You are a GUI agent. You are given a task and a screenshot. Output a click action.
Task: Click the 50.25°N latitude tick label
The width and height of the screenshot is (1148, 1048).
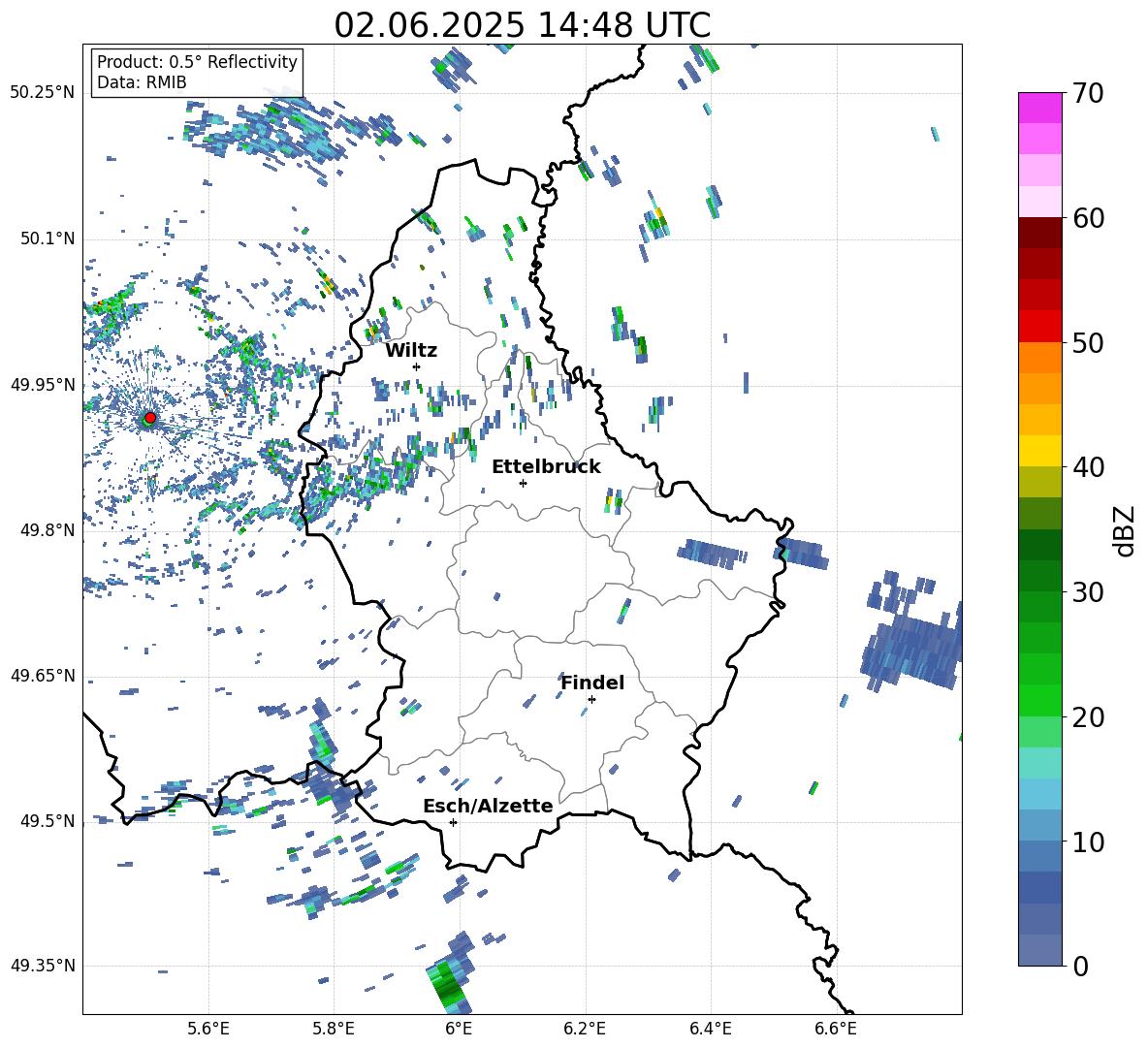point(43,93)
